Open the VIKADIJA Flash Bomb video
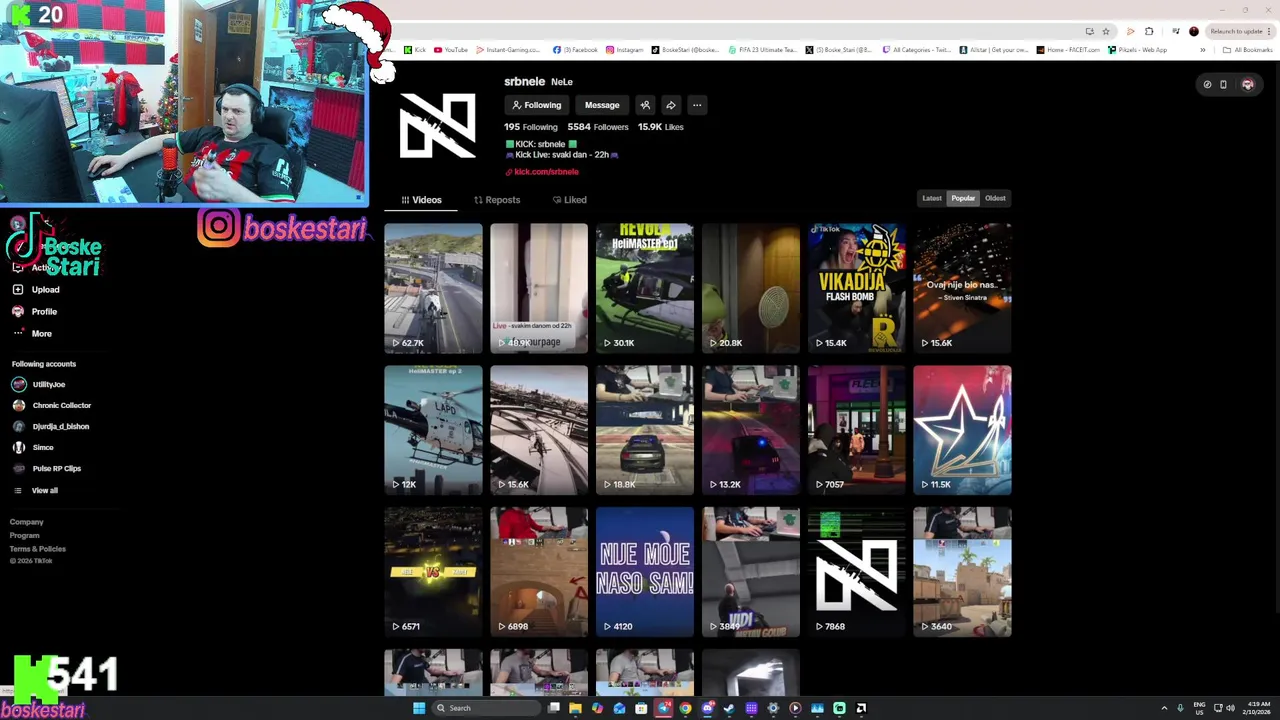1280x720 pixels. coord(857,288)
